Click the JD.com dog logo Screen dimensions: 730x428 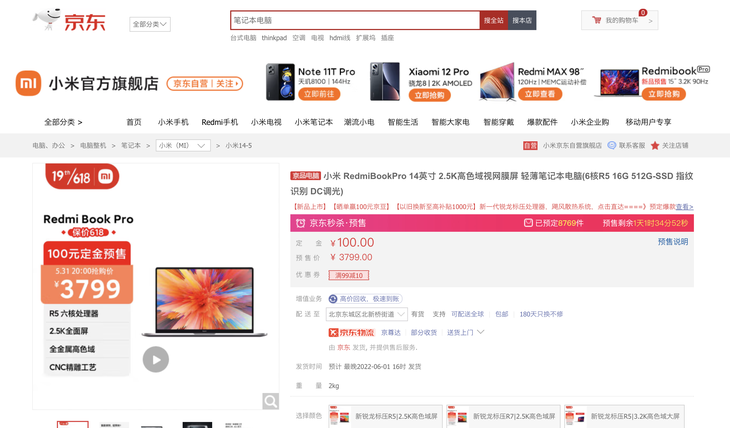(x=69, y=20)
